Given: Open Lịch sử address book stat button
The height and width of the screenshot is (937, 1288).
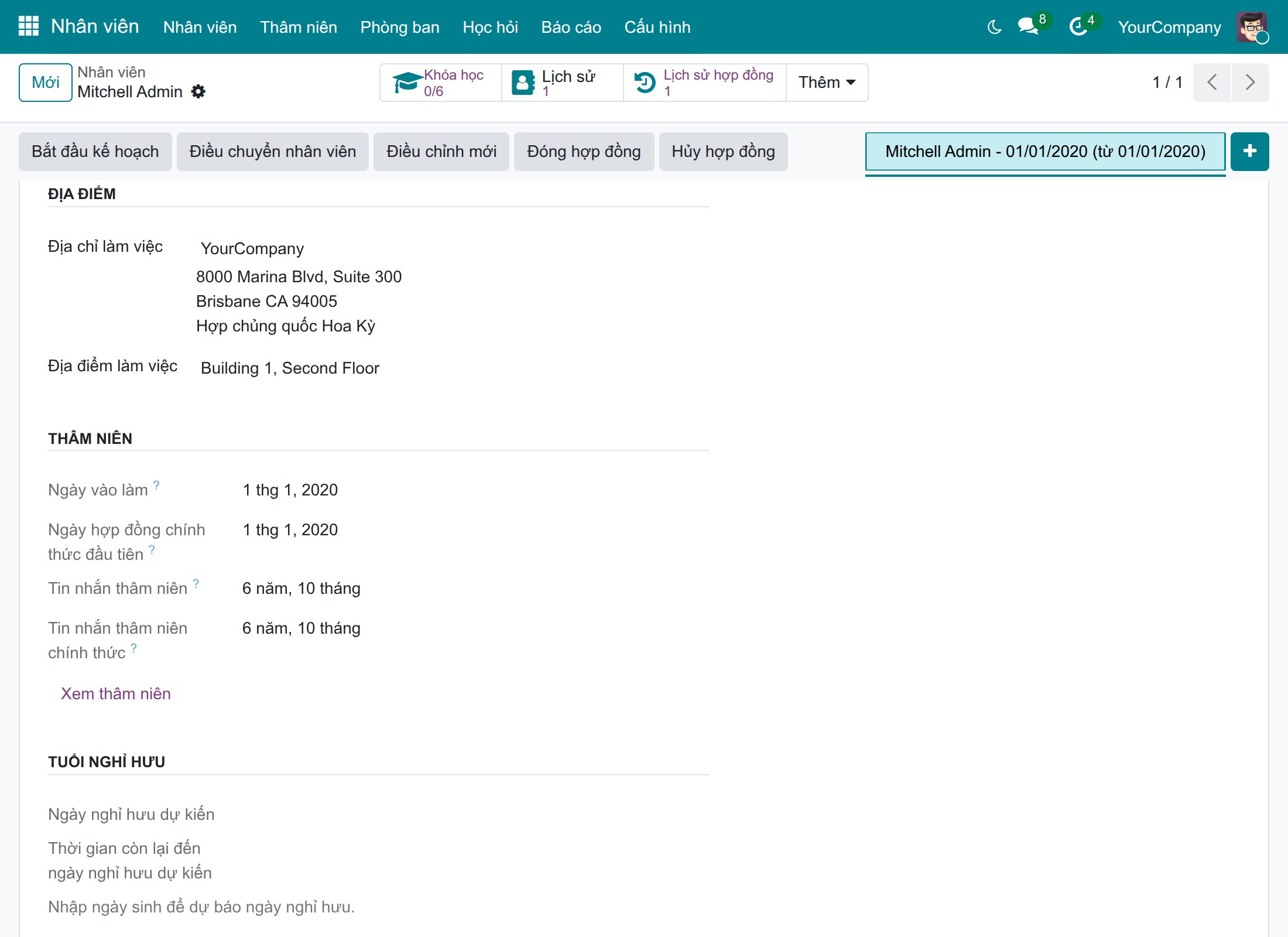Looking at the screenshot, I should pos(563,83).
